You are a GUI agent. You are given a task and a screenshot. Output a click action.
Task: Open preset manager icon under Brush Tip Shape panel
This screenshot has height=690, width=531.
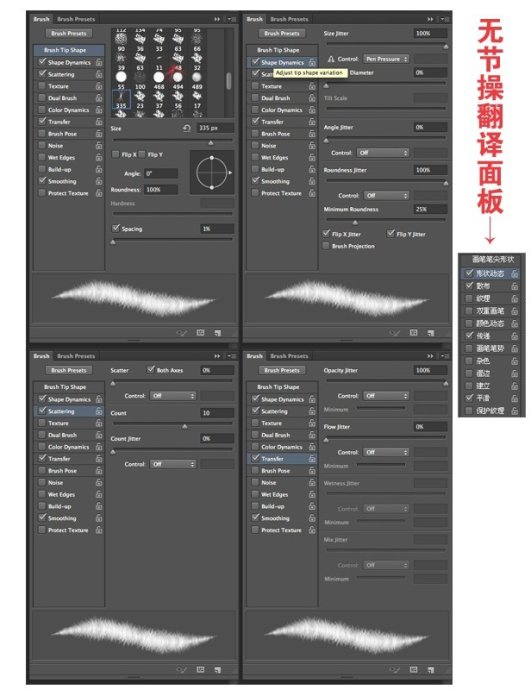click(x=201, y=333)
